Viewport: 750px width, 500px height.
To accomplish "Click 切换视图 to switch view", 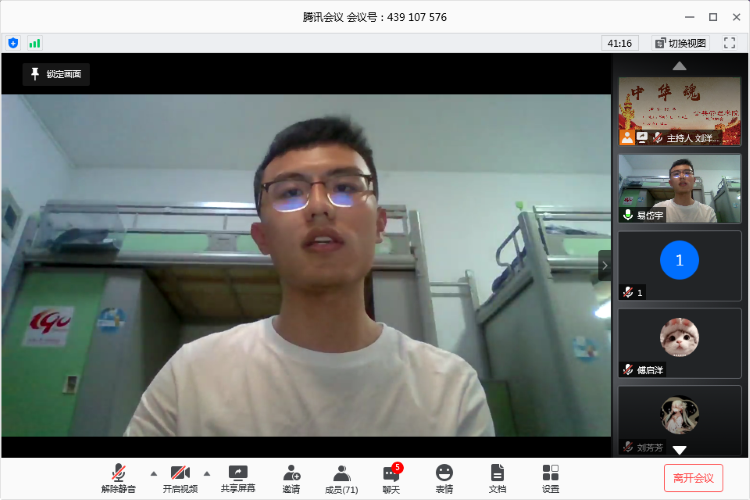I will click(x=680, y=43).
